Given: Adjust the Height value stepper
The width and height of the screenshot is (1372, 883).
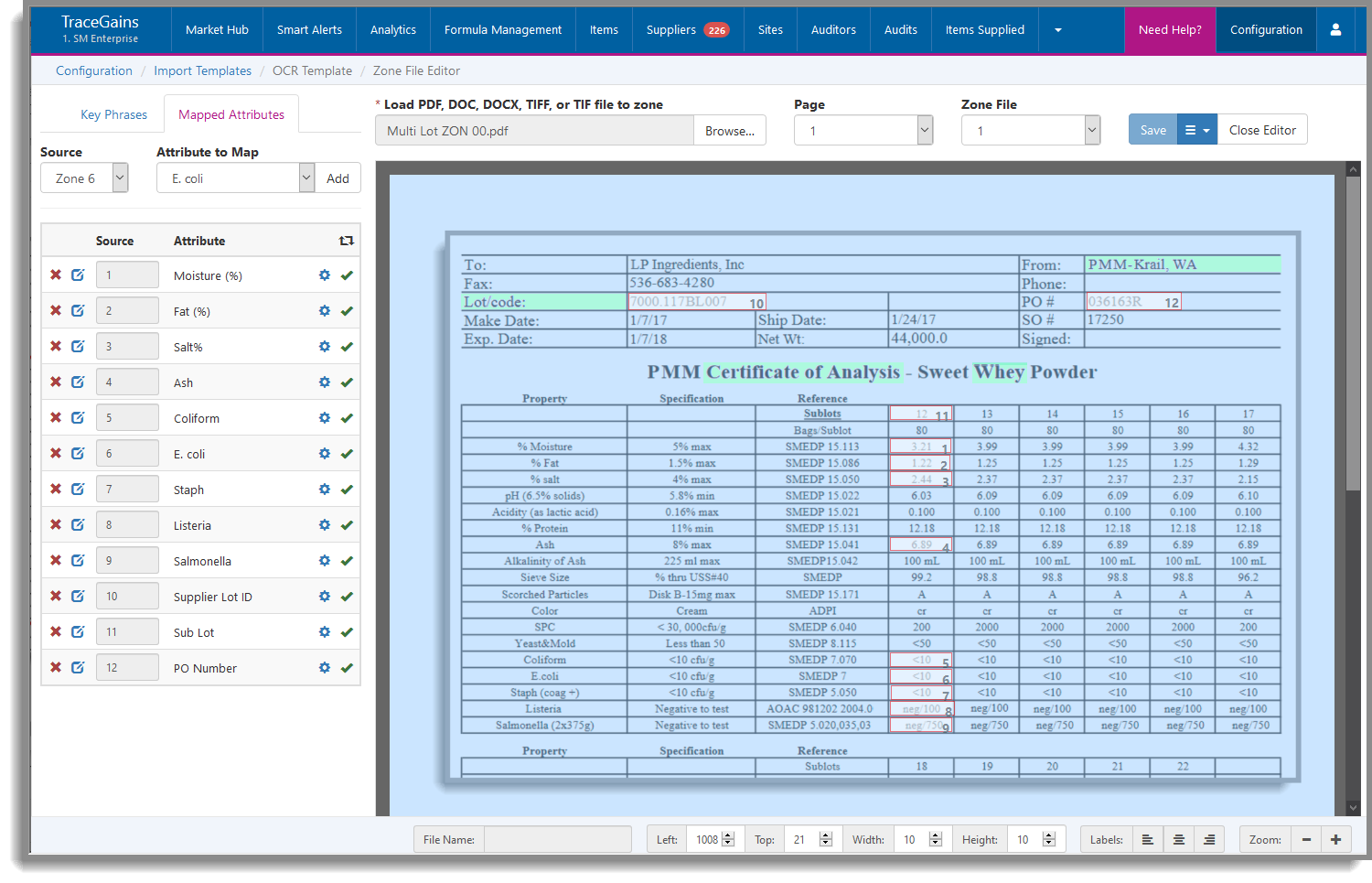Looking at the screenshot, I should pos(1049,839).
